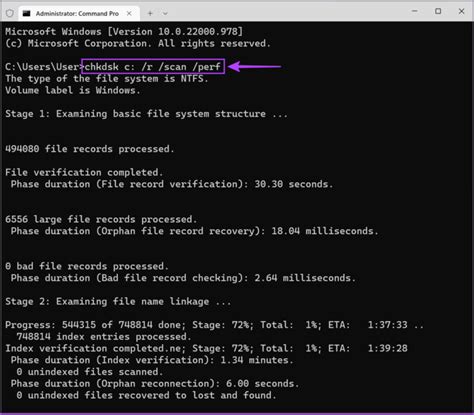
Task: Maximize the terminal window
Action: point(438,11)
